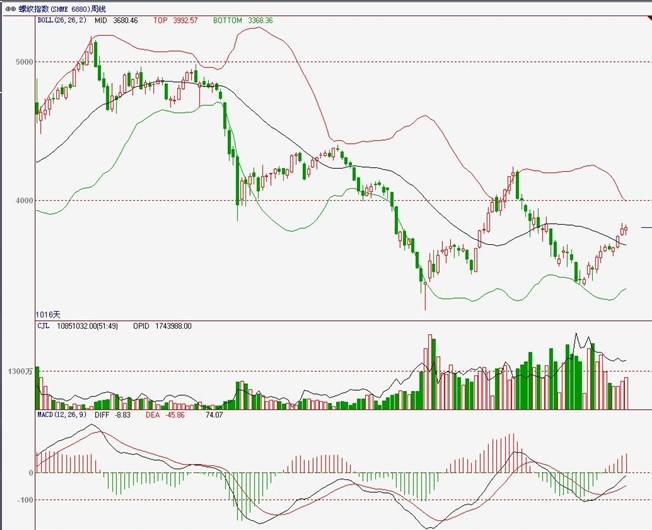652x530 pixels.
Task: Click the link icon beside the chart title
Action: (x=11, y=8)
